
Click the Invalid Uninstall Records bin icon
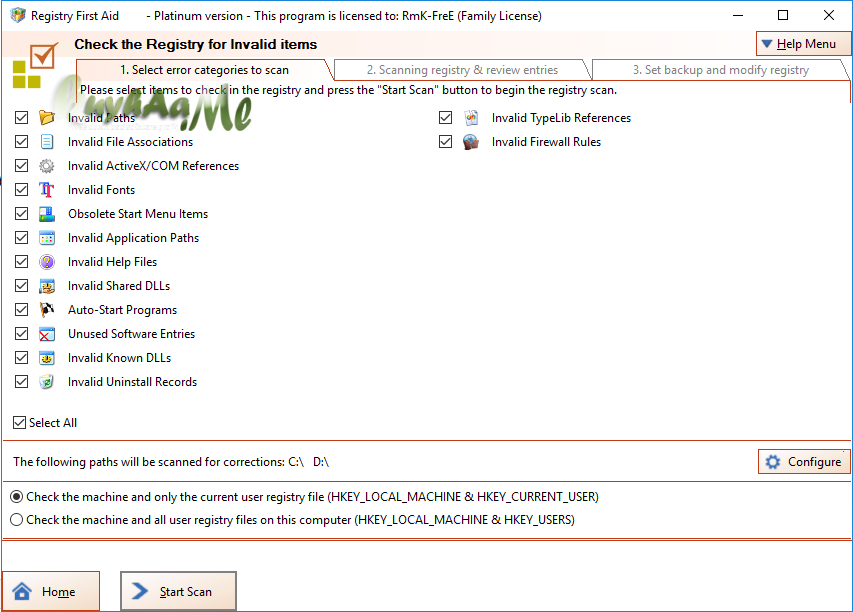(47, 381)
